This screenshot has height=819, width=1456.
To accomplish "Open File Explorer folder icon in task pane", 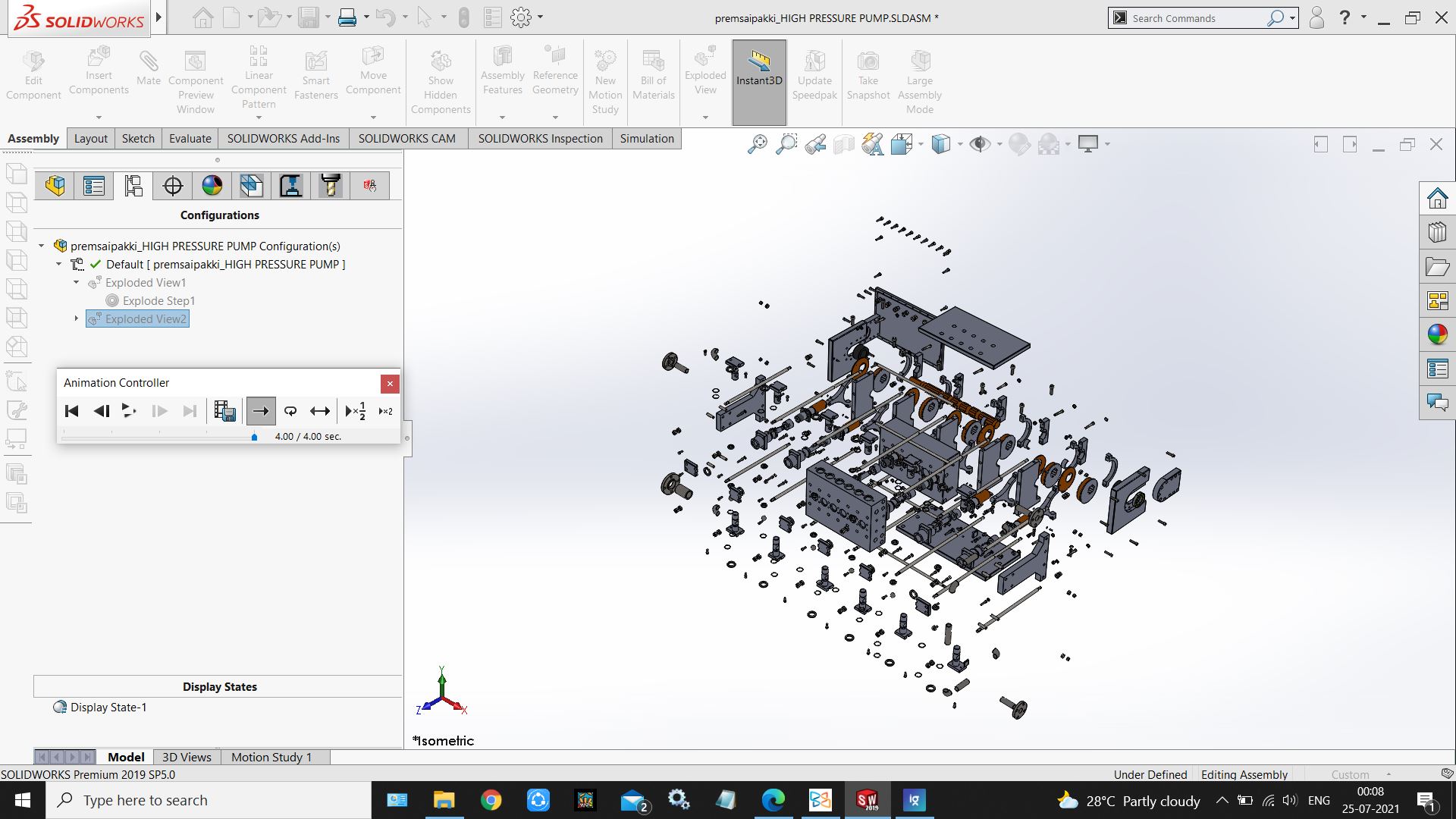I will (x=1437, y=267).
